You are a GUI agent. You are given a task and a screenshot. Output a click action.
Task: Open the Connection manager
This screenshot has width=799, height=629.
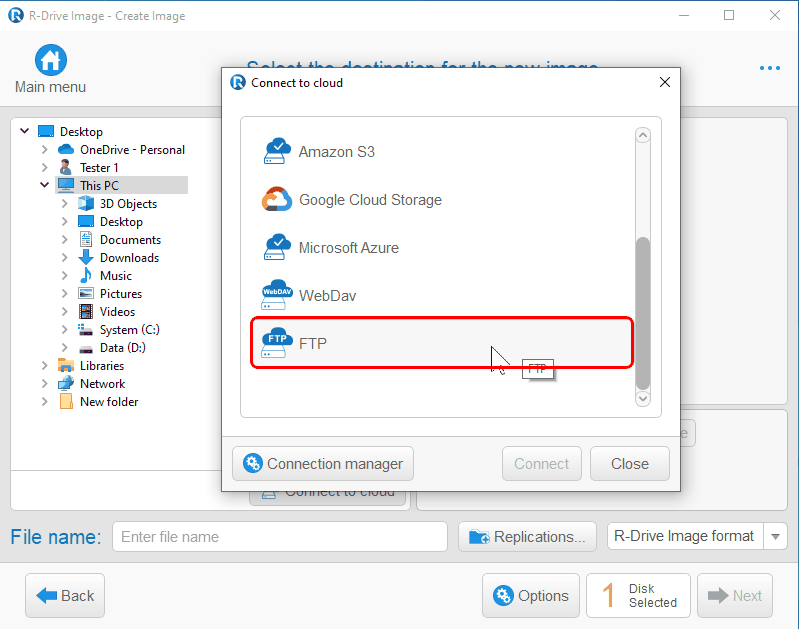click(x=323, y=463)
